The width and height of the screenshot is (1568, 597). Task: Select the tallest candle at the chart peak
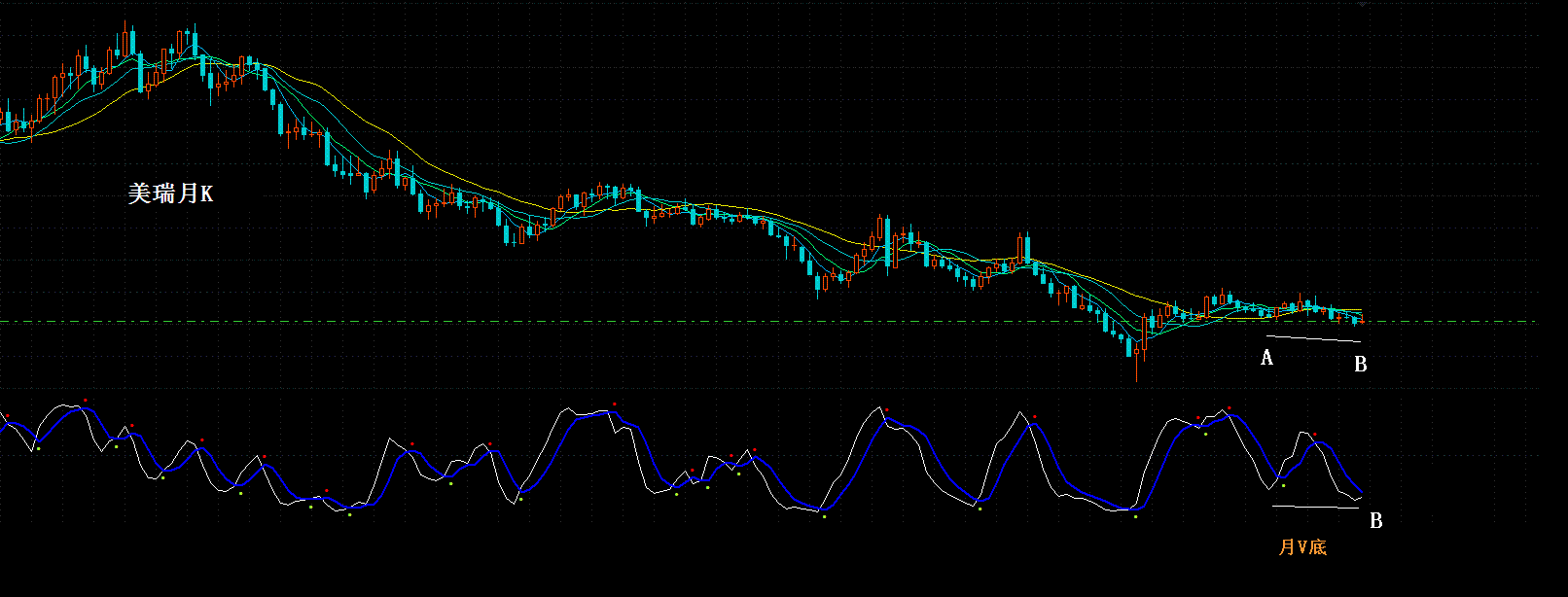(131, 44)
